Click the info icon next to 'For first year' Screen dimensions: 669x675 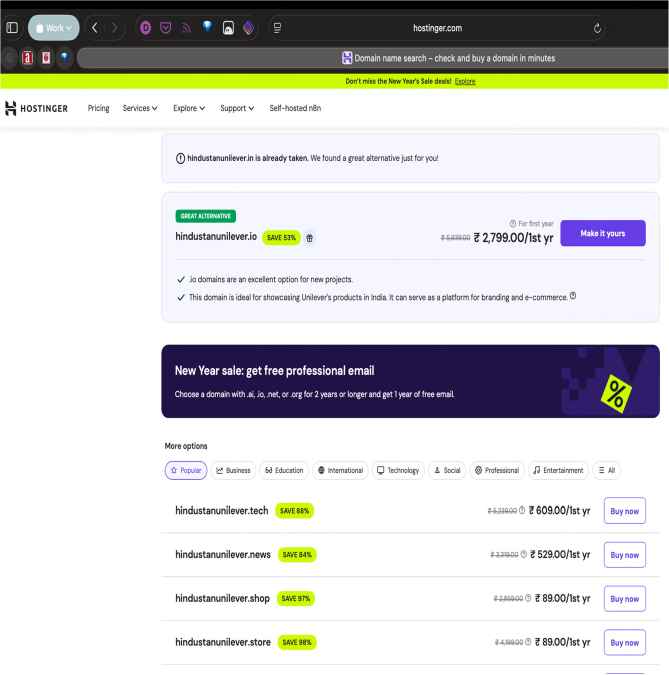coord(513,224)
